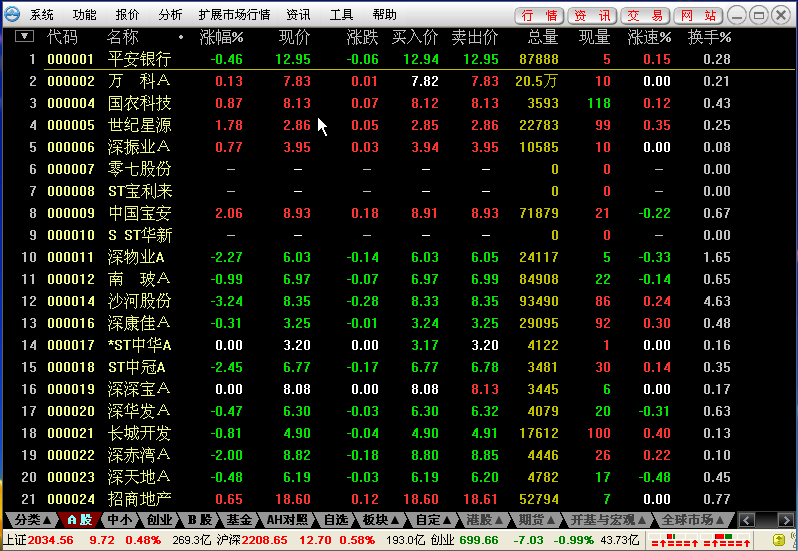This screenshot has width=798, height=551.
Task: Expand the 全球市场 tab menu
Action: 693,519
